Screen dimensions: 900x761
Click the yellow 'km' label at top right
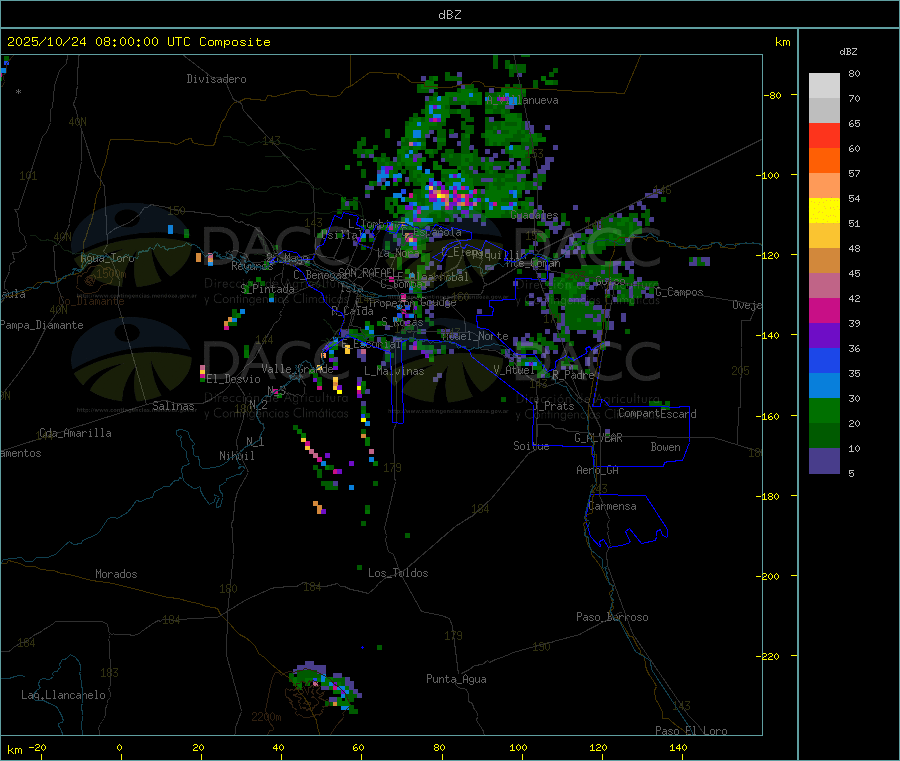782,42
